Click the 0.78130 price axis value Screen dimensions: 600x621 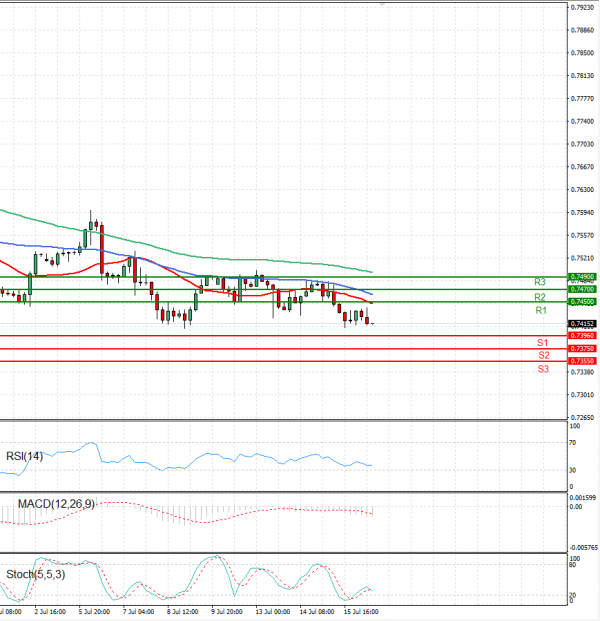coord(583,76)
